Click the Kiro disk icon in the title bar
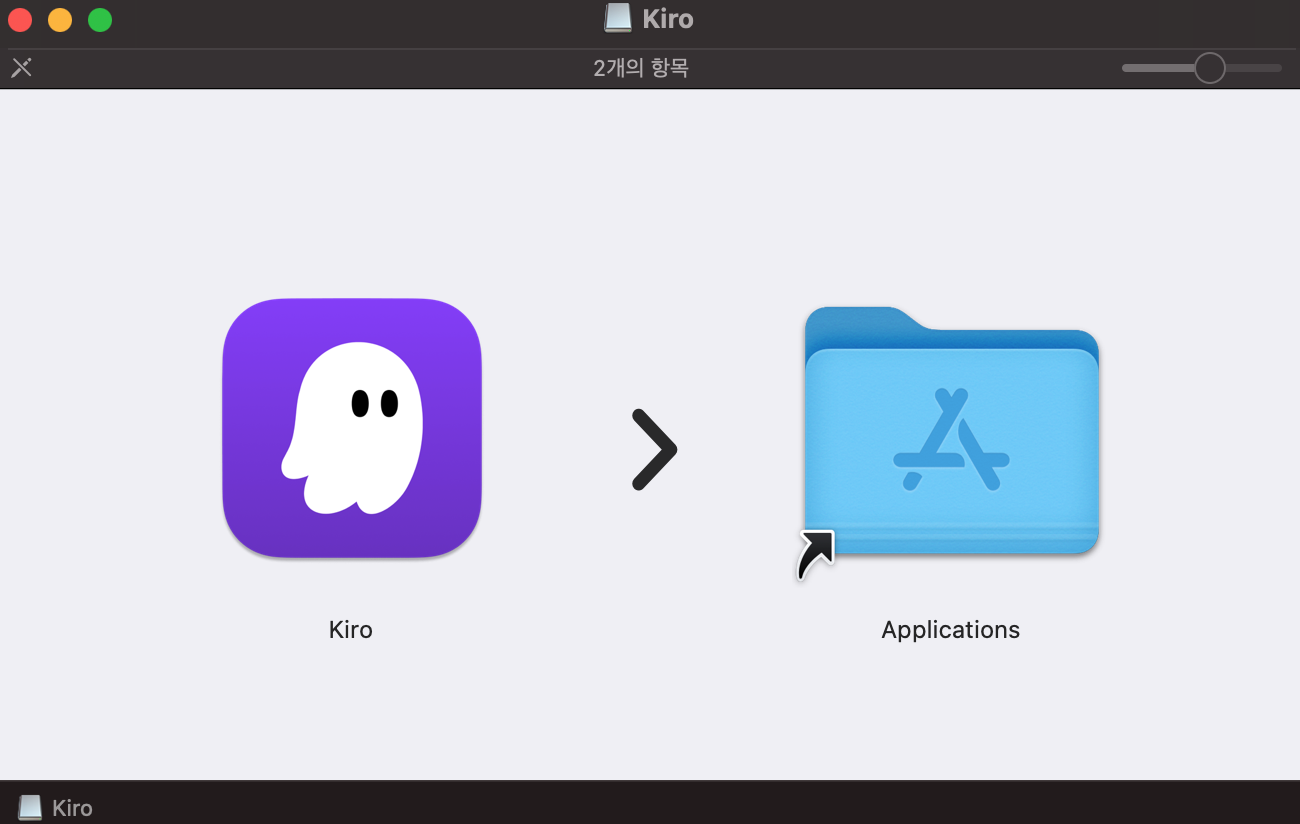This screenshot has height=824, width=1300. (x=618, y=18)
